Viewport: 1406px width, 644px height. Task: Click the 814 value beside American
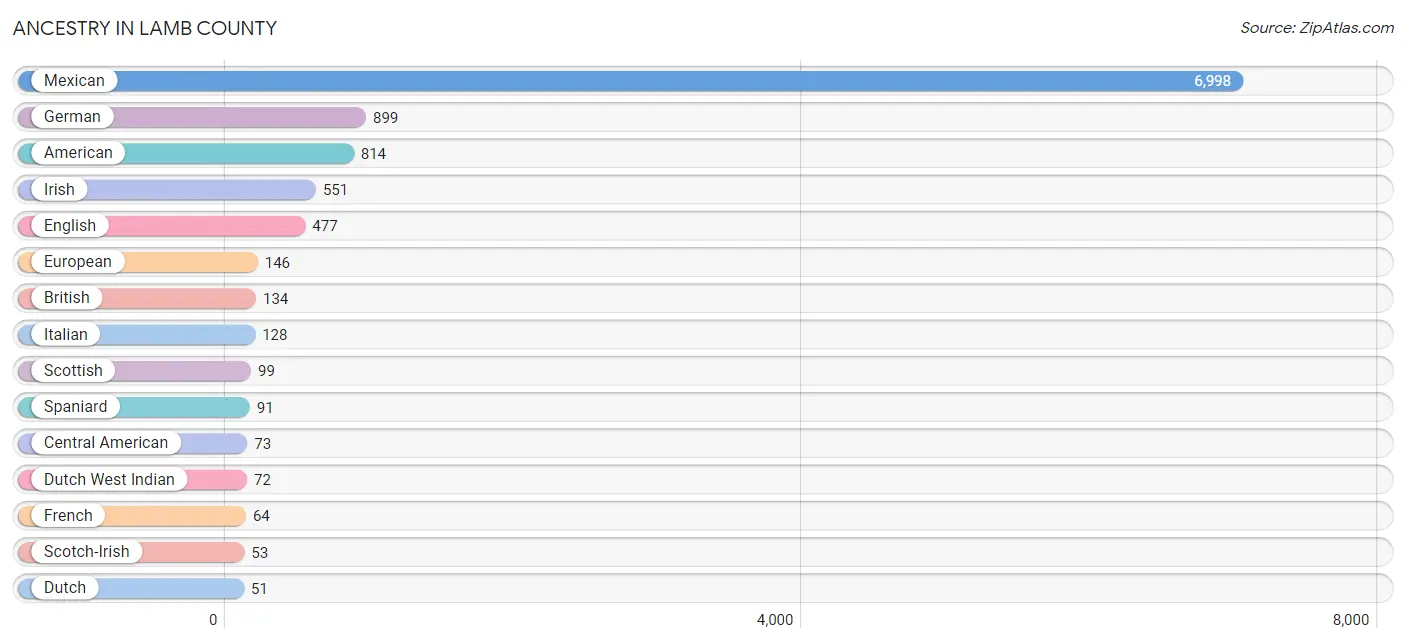point(373,154)
